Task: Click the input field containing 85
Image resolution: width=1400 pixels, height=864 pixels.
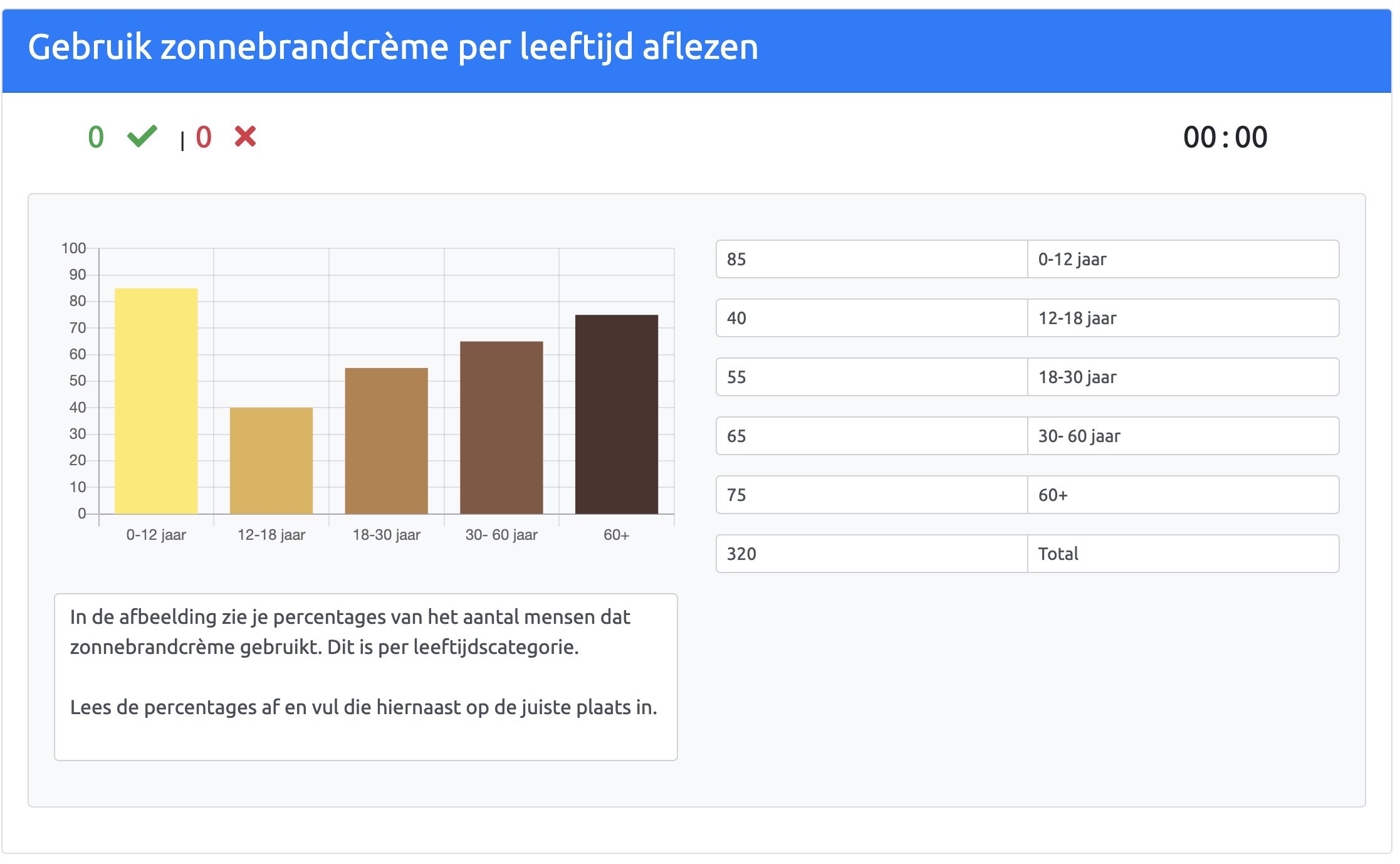Action: (871, 259)
